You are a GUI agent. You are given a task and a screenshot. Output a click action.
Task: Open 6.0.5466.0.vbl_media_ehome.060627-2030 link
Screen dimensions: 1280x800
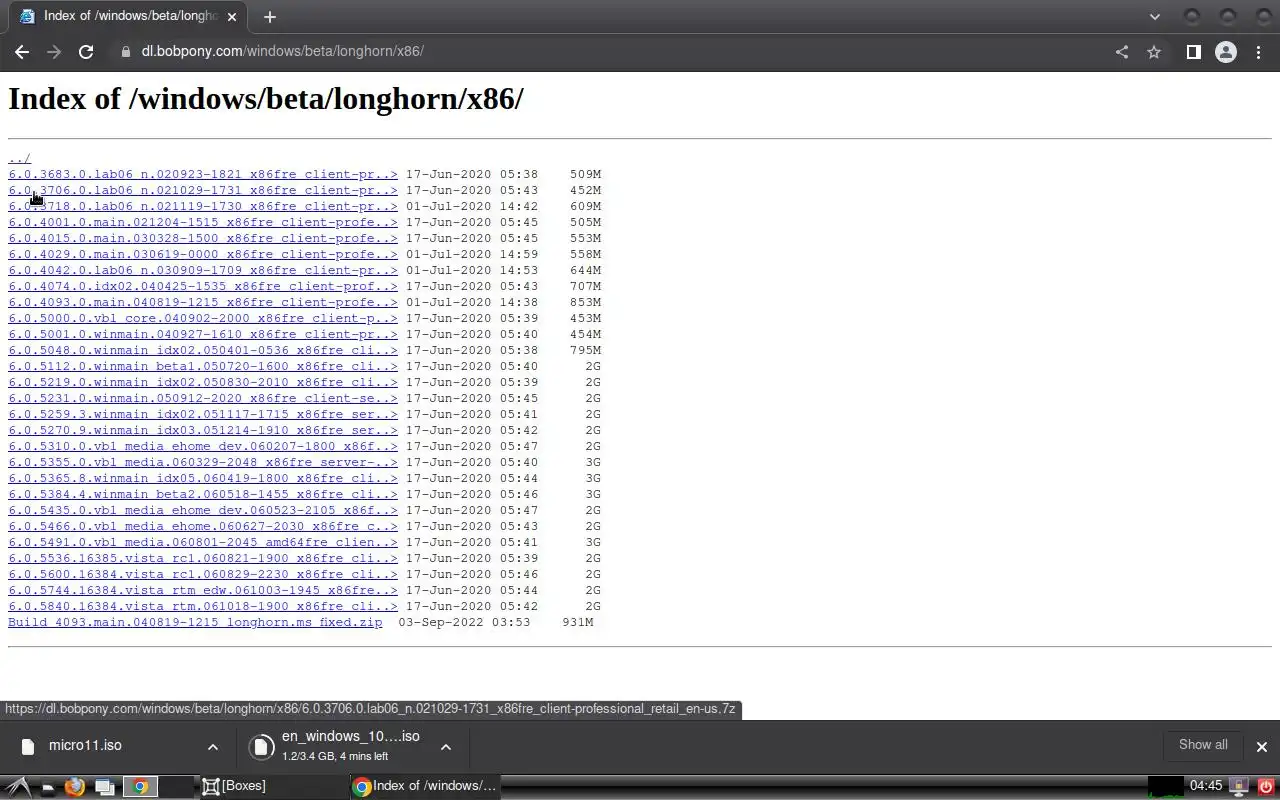203,526
